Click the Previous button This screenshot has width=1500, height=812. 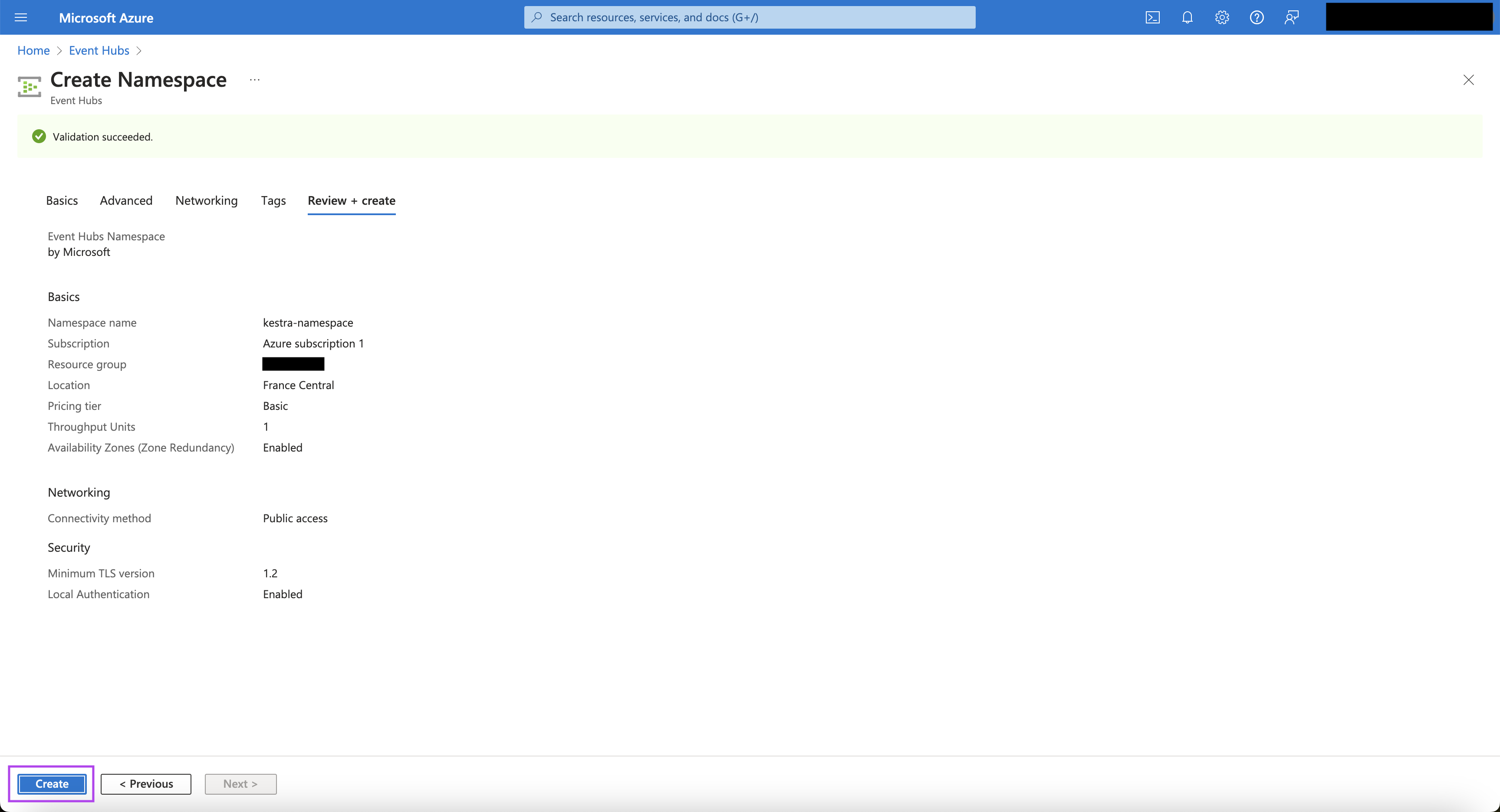[x=145, y=783]
